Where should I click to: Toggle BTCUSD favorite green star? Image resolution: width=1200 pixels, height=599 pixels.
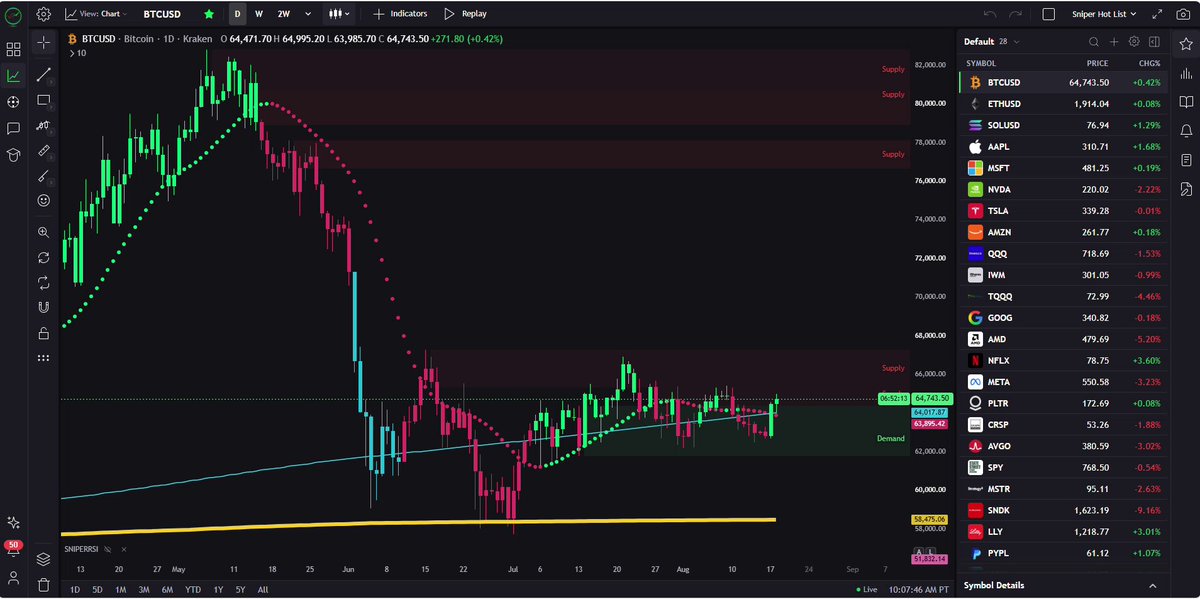click(209, 14)
